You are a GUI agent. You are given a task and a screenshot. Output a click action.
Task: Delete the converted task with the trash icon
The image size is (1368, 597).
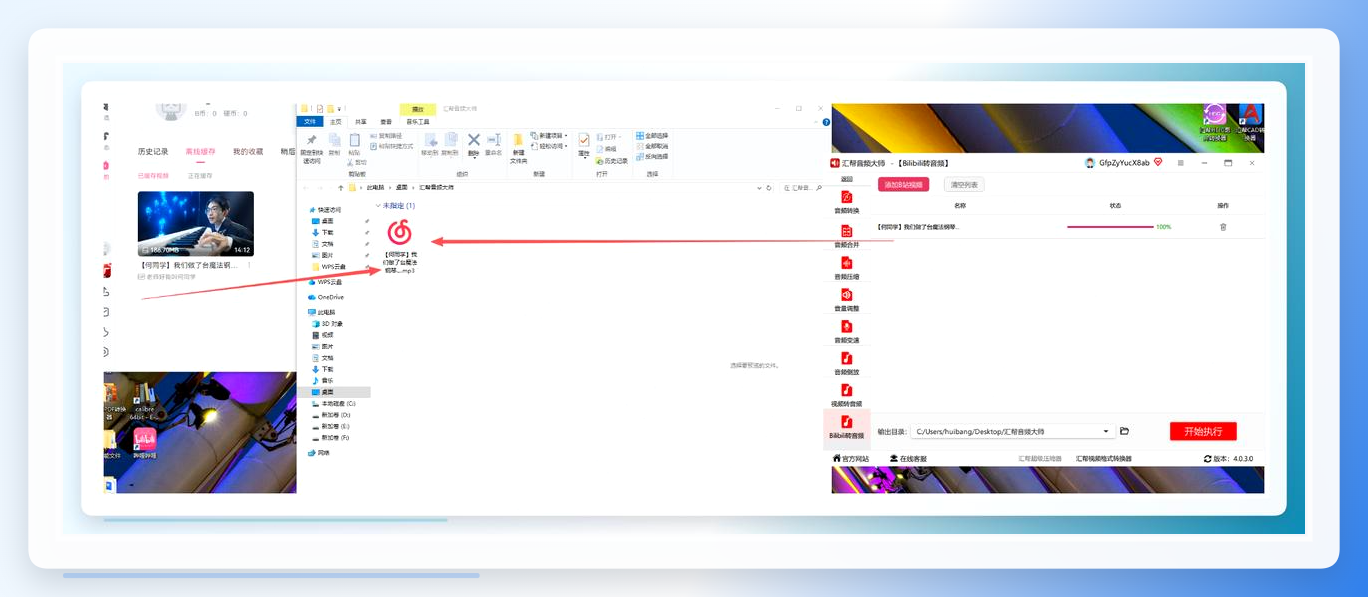(x=1223, y=227)
